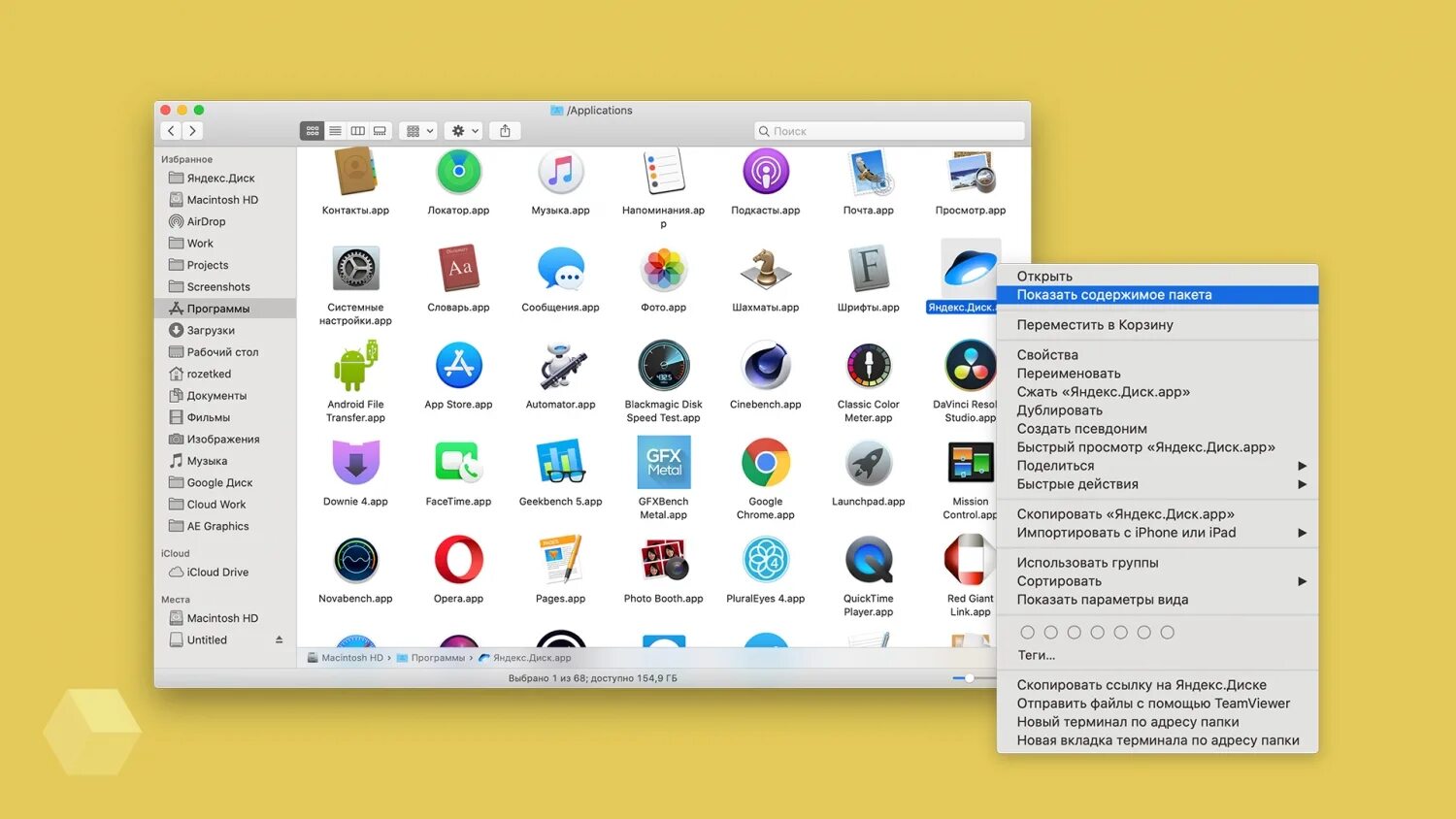
Task: Select the Google Chrome.app icon
Action: 765,463
